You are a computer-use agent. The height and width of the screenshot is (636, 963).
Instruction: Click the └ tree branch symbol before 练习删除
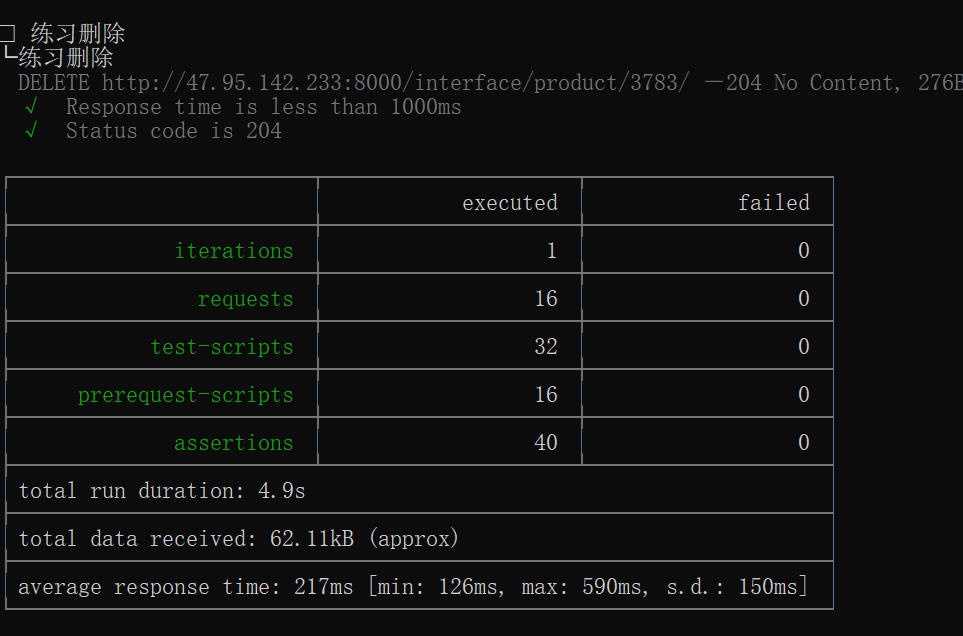[8, 57]
